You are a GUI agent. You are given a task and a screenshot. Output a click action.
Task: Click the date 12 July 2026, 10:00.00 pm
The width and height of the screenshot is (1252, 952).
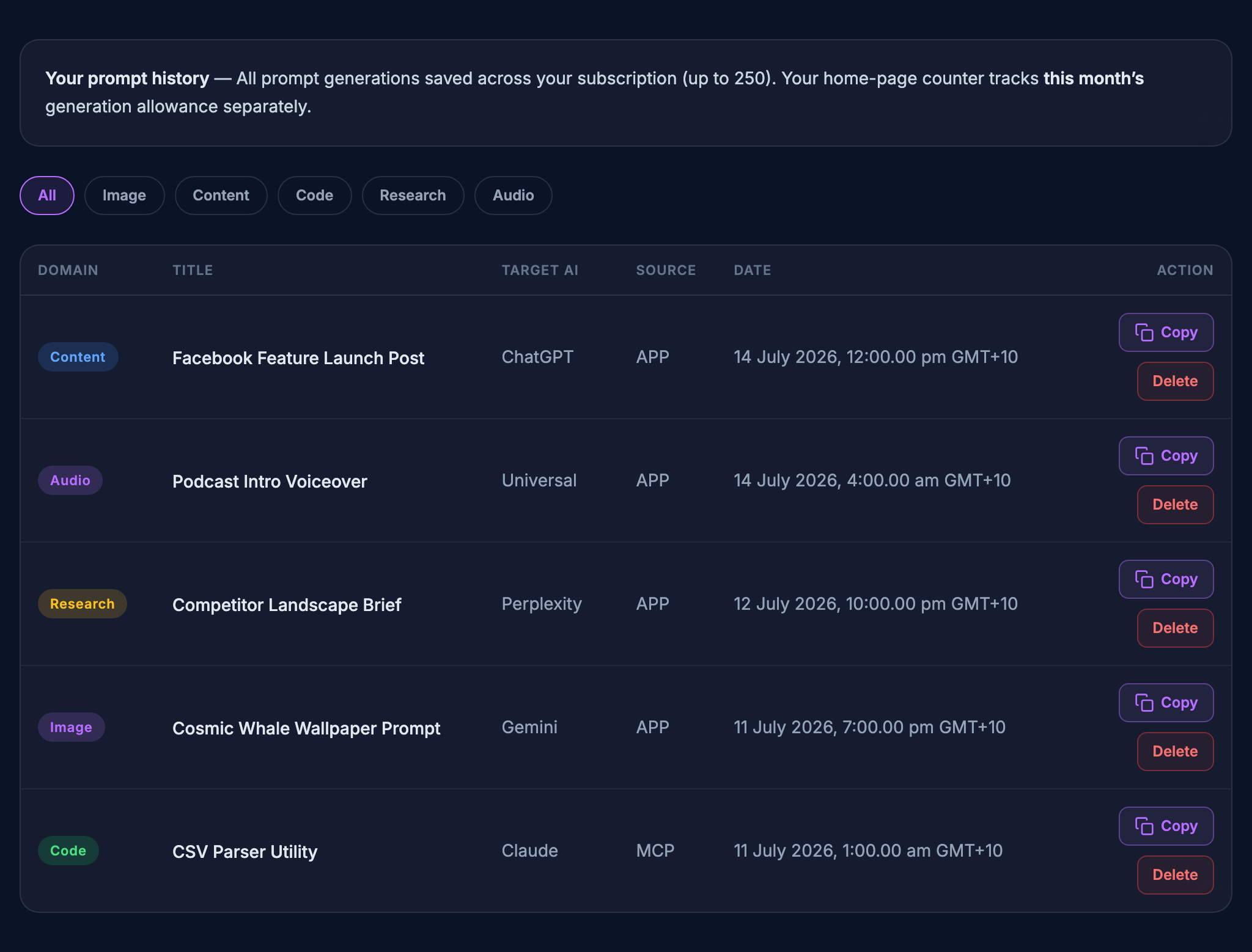(x=875, y=604)
